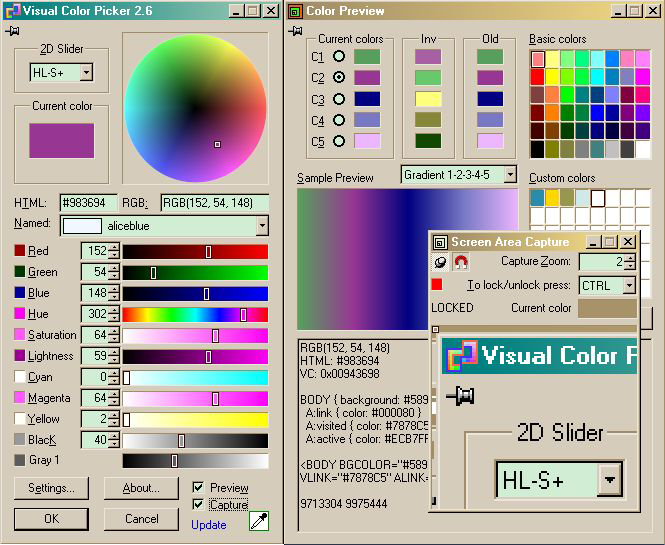Click the magnet icon in Screen Area Capture

click(461, 262)
